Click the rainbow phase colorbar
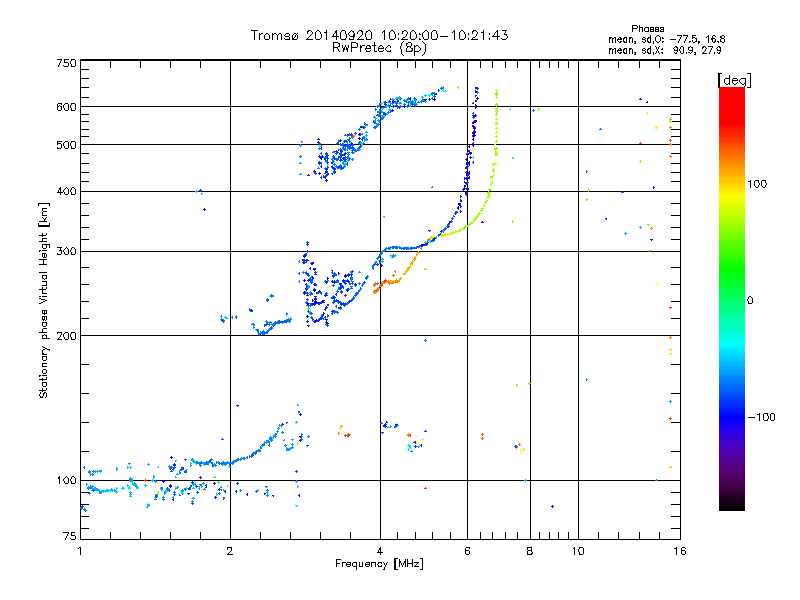800x600 pixels. point(732,298)
